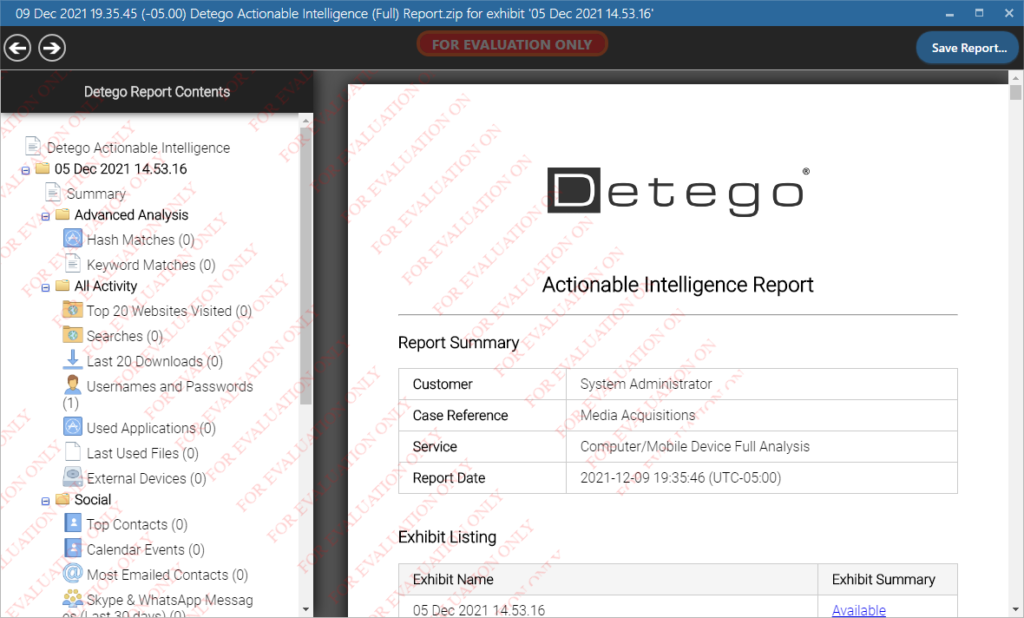Collapse the Advanced Analysis folder
Screen dimensions: 1024x618
pos(46,216)
